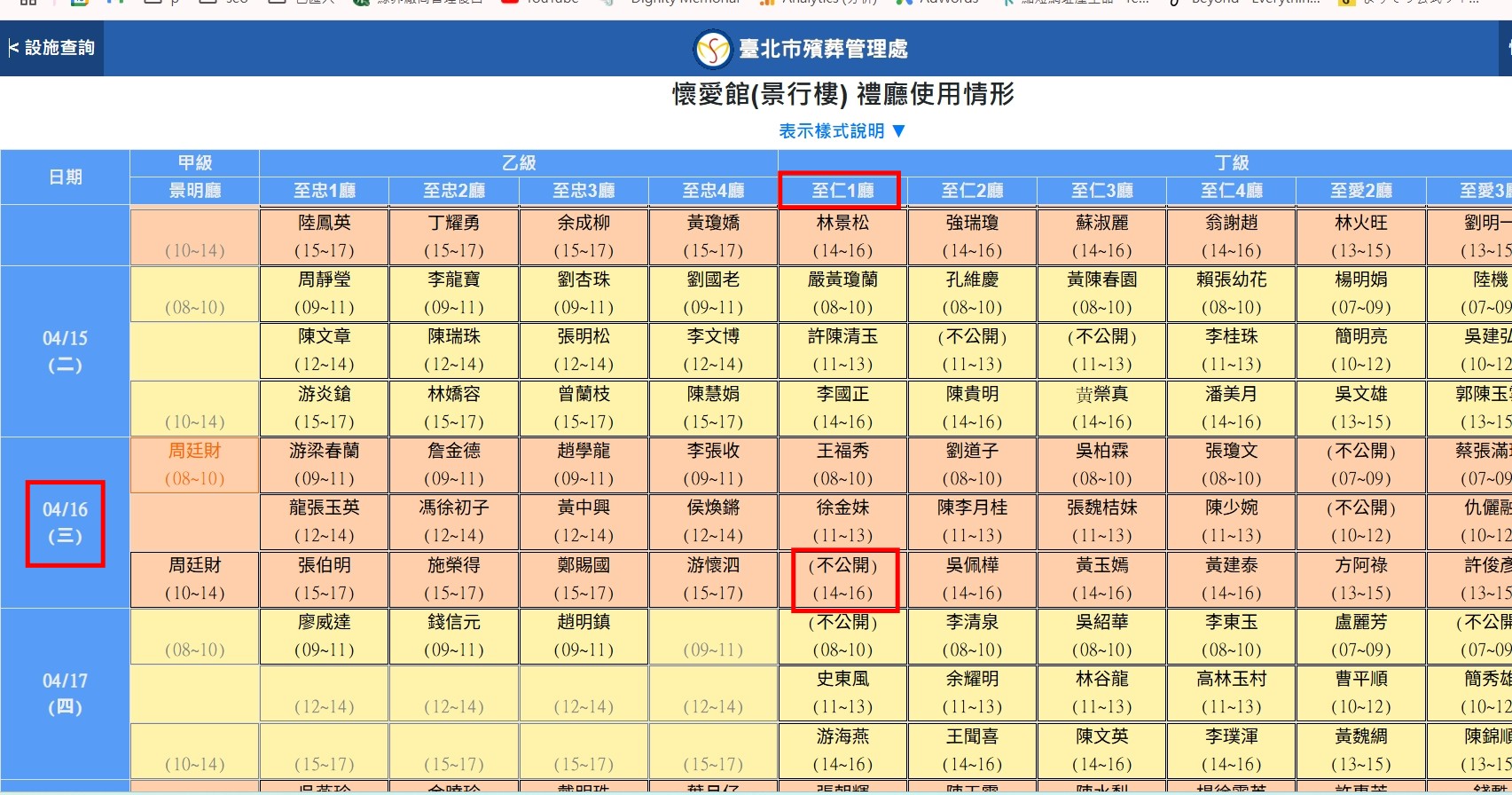Open the 翁謝趙 booking cell

click(x=1231, y=237)
